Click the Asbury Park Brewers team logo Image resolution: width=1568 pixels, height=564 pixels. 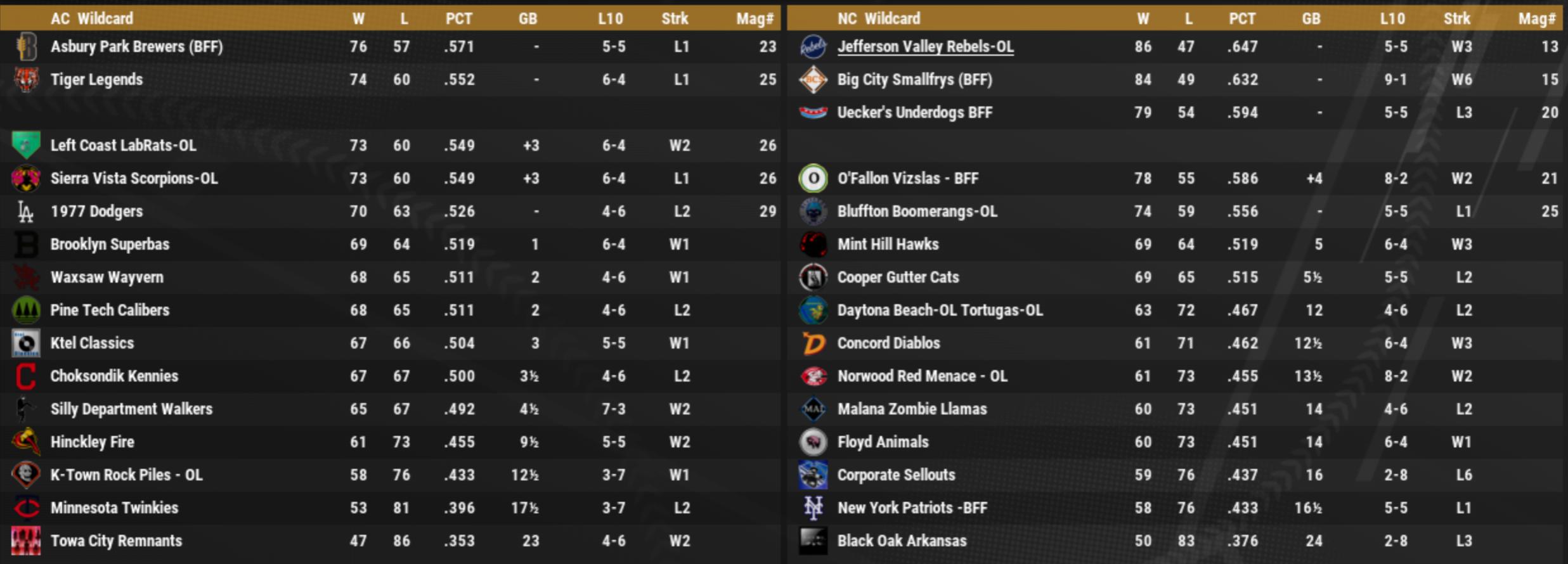(x=26, y=47)
